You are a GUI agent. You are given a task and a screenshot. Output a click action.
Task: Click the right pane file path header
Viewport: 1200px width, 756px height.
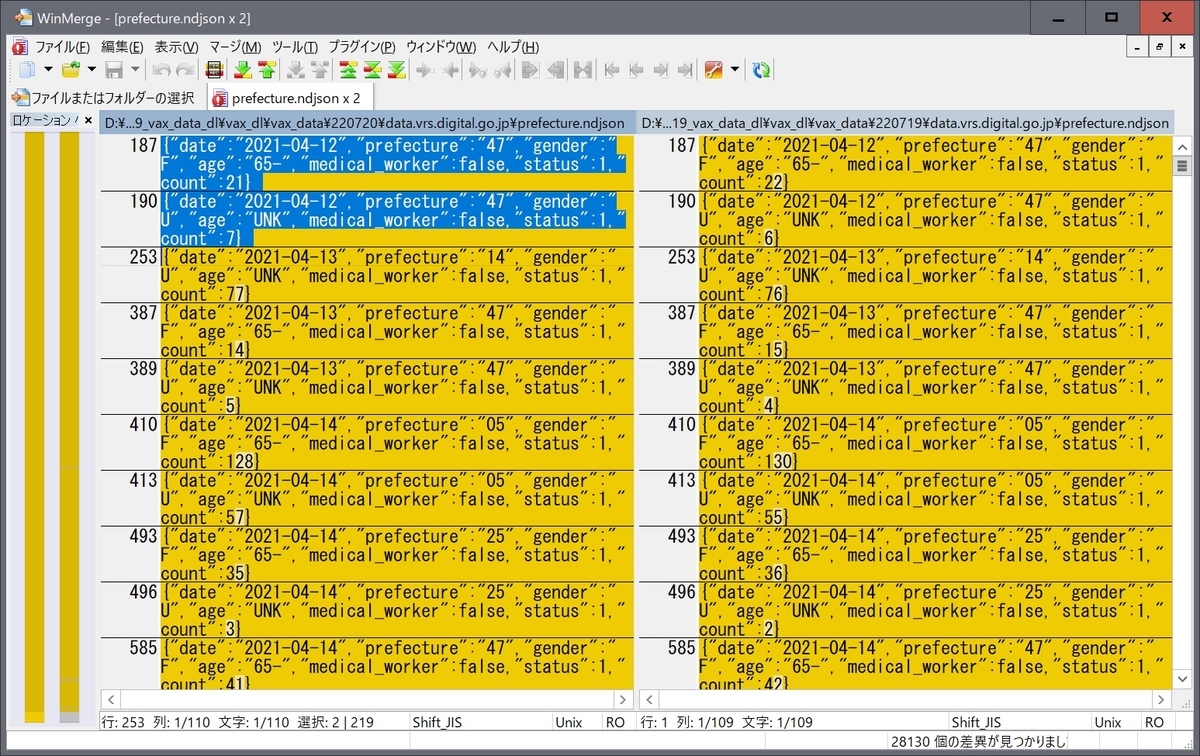[905, 123]
